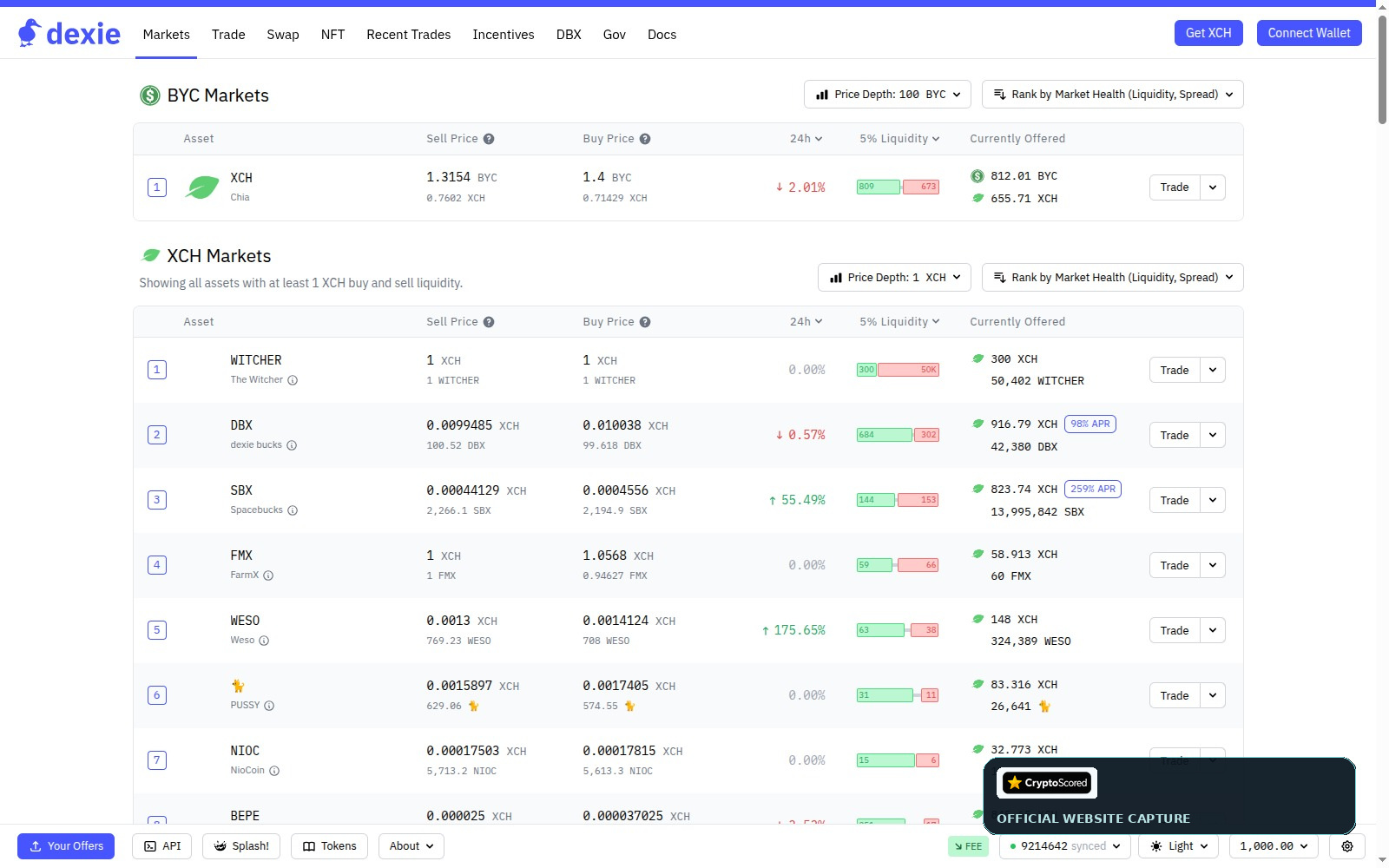
Task: Click the green FEE indicator
Action: coord(968,846)
